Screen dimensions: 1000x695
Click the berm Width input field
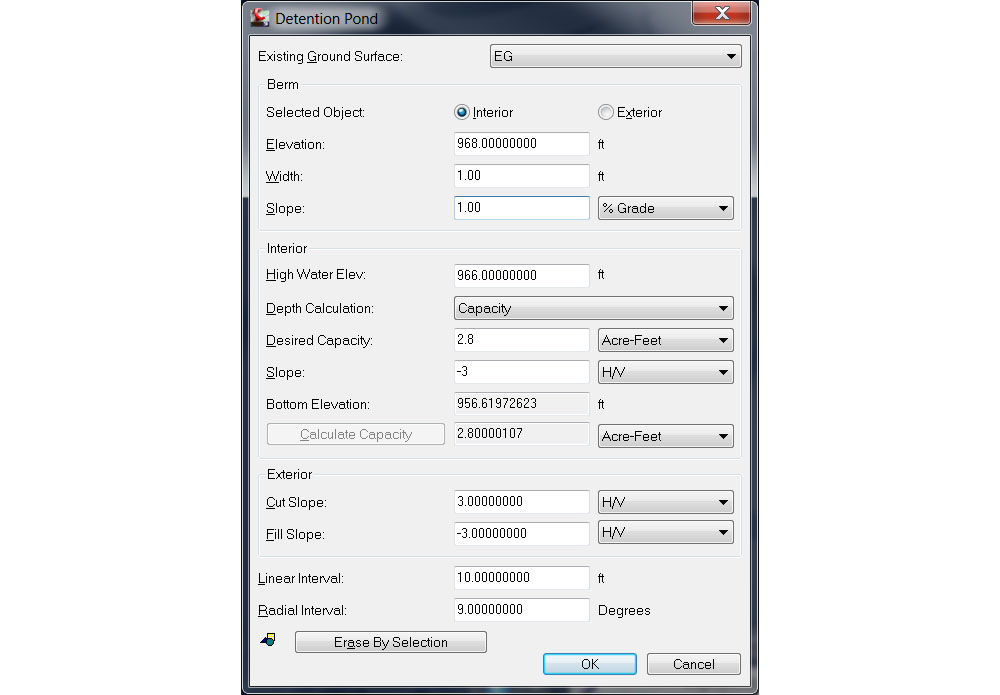pyautogui.click(x=521, y=176)
